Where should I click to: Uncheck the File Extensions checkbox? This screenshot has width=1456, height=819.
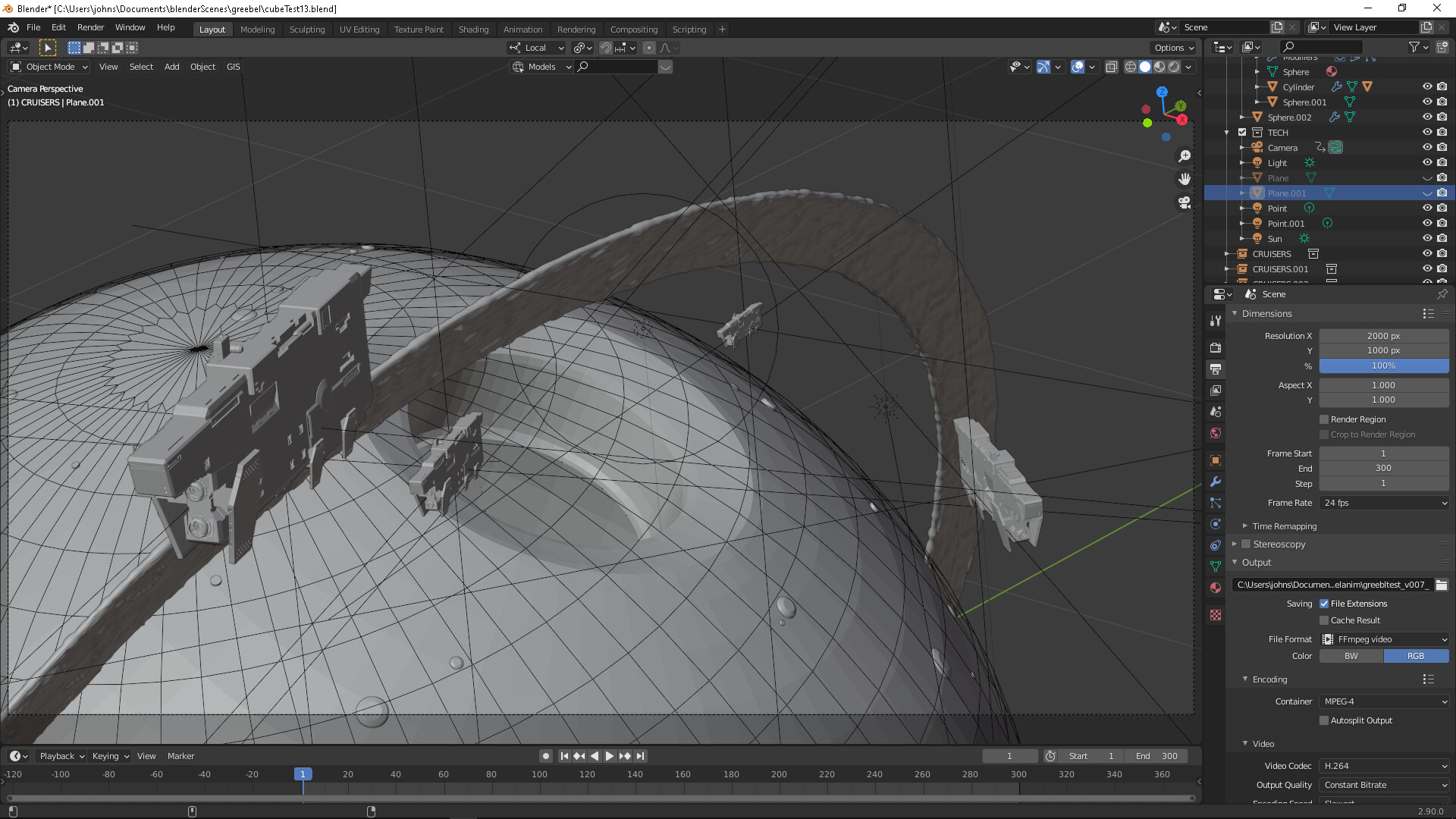1324,604
